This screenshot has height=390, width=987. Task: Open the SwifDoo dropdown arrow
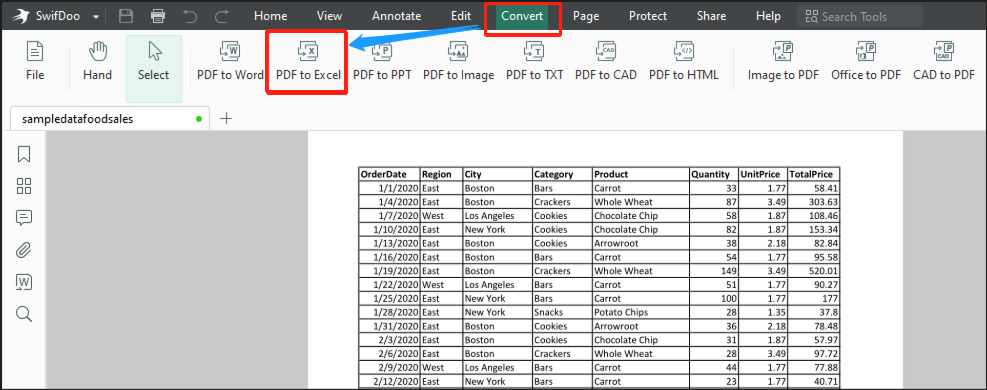(96, 17)
